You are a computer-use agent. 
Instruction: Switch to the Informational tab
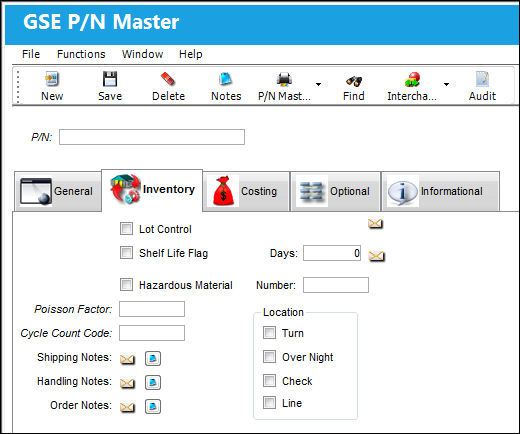440,191
